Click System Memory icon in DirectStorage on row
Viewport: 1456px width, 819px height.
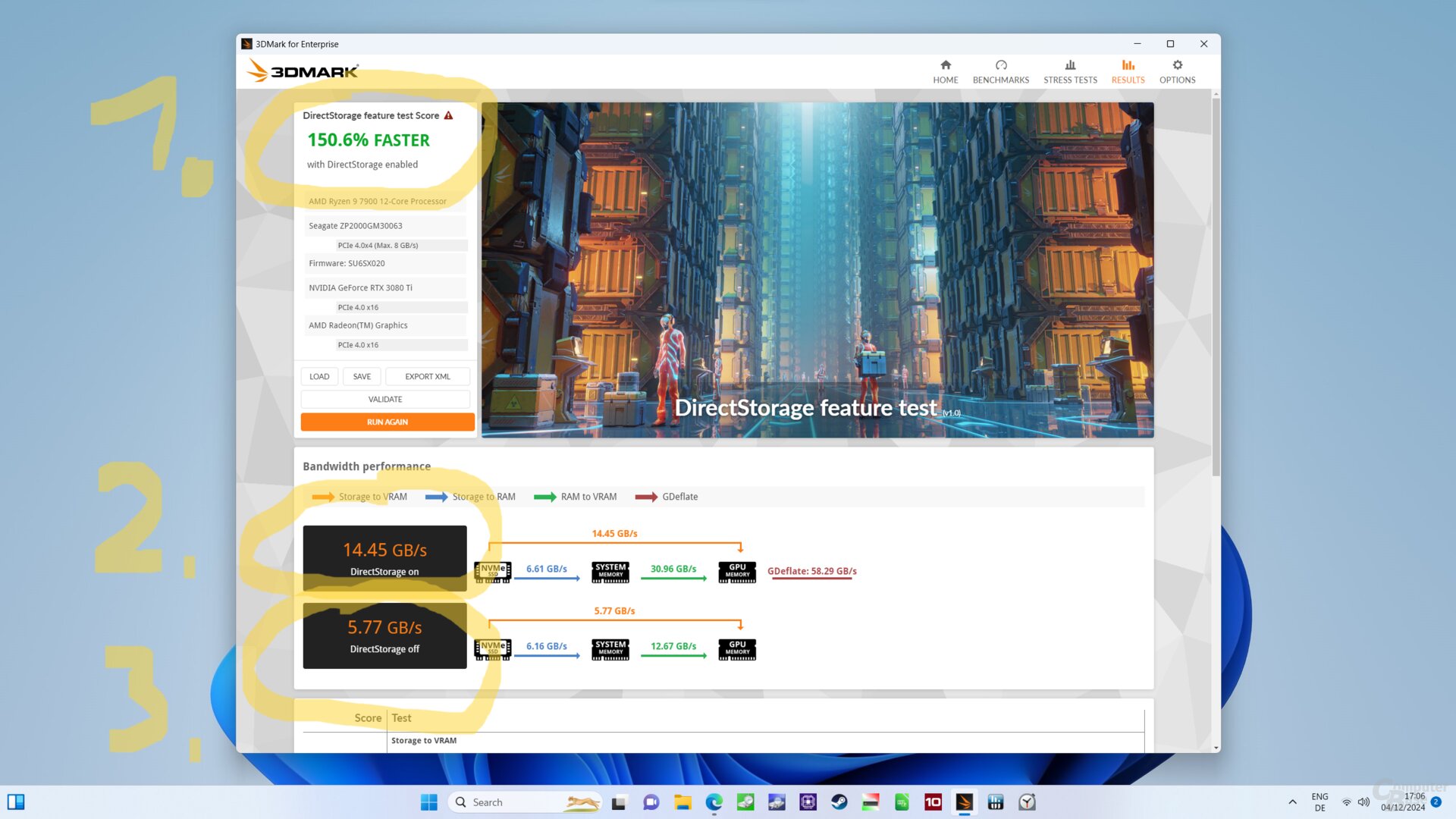[x=610, y=571]
